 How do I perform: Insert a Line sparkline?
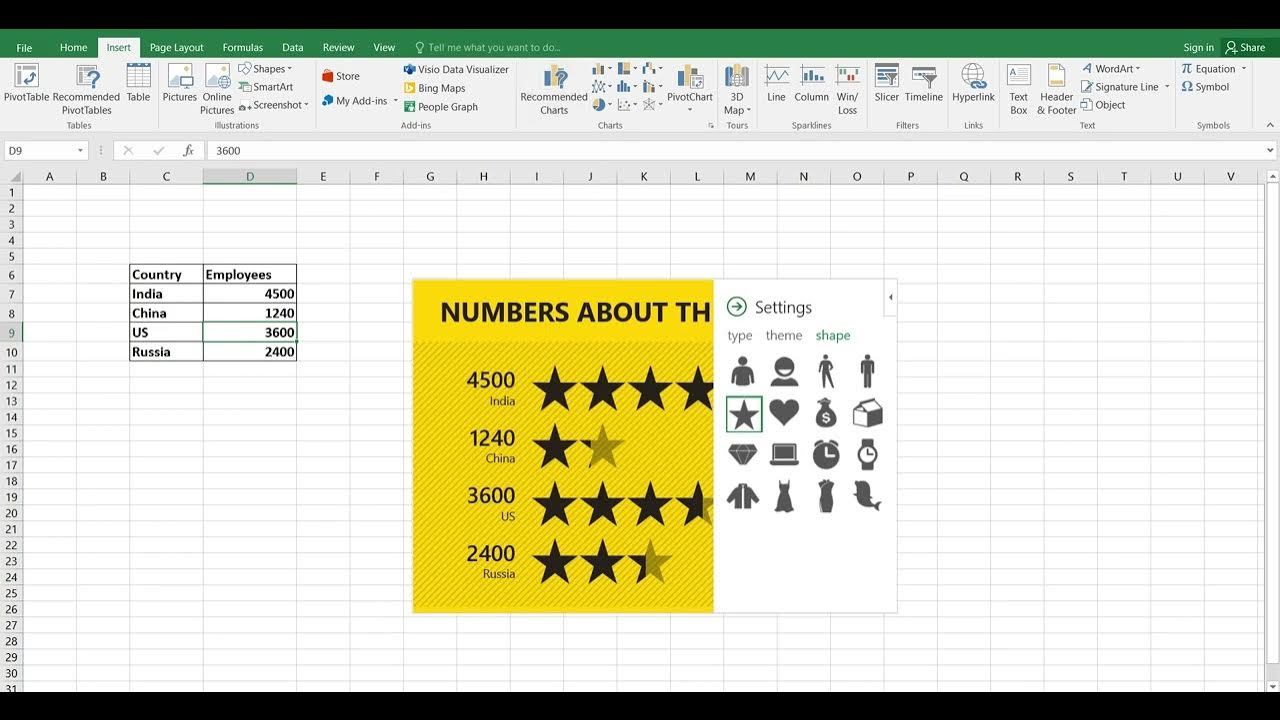click(776, 84)
